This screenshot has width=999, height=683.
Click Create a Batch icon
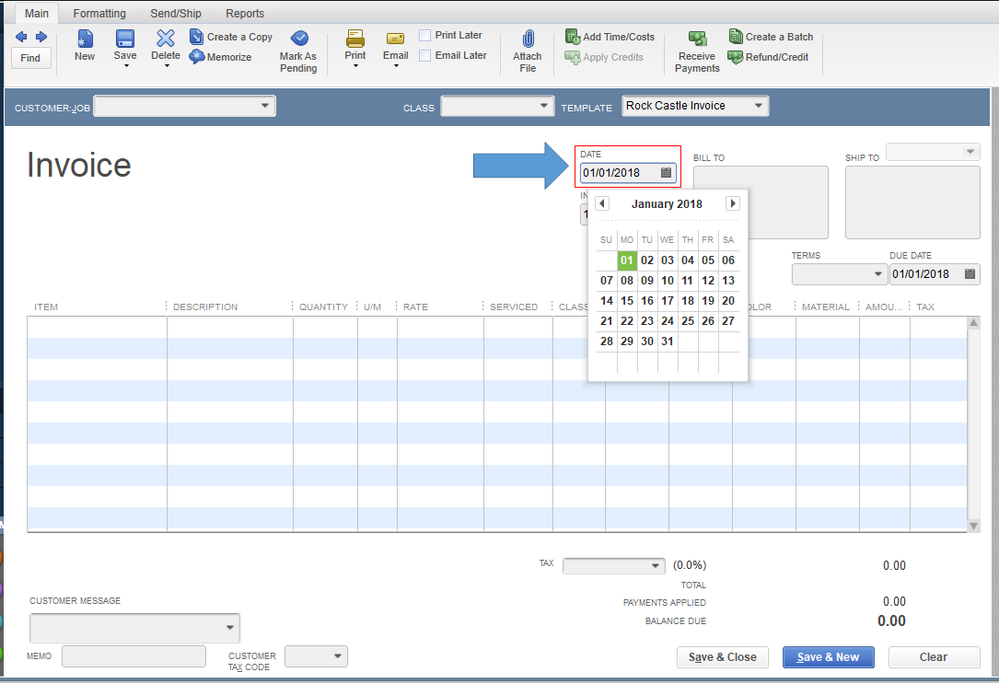point(736,36)
